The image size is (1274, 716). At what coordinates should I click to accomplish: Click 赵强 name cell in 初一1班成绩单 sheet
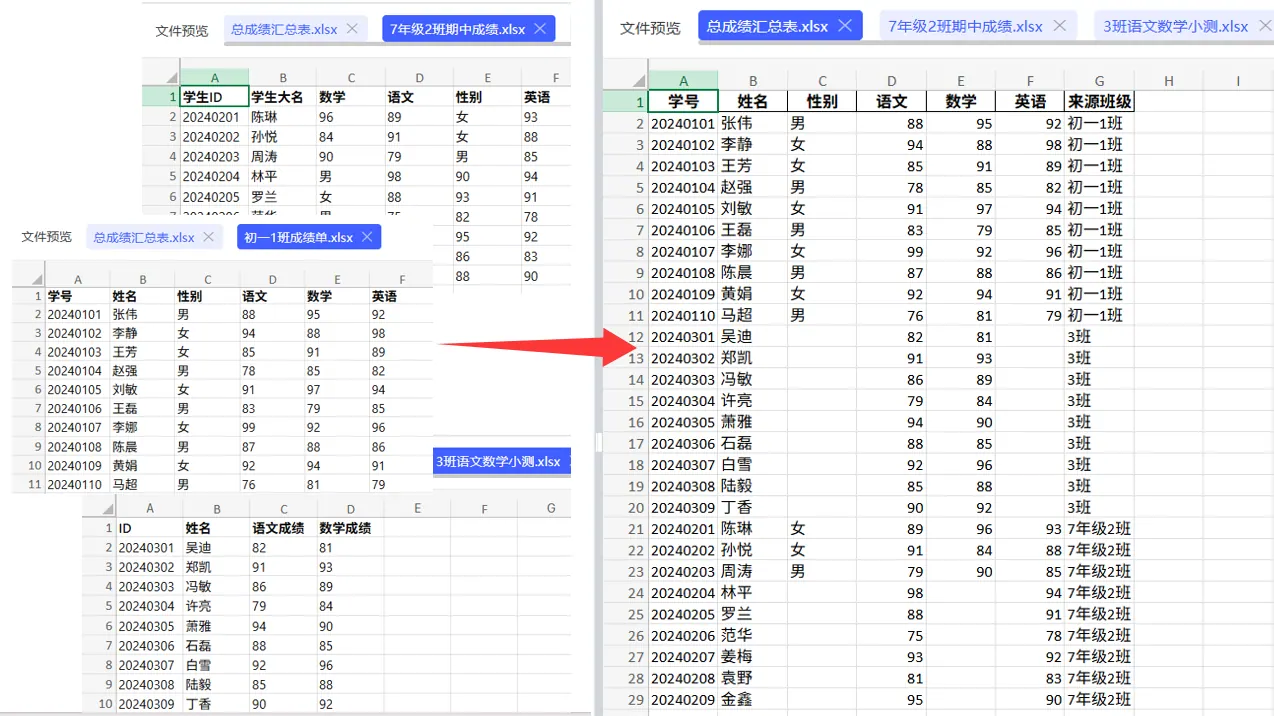[x=142, y=371]
